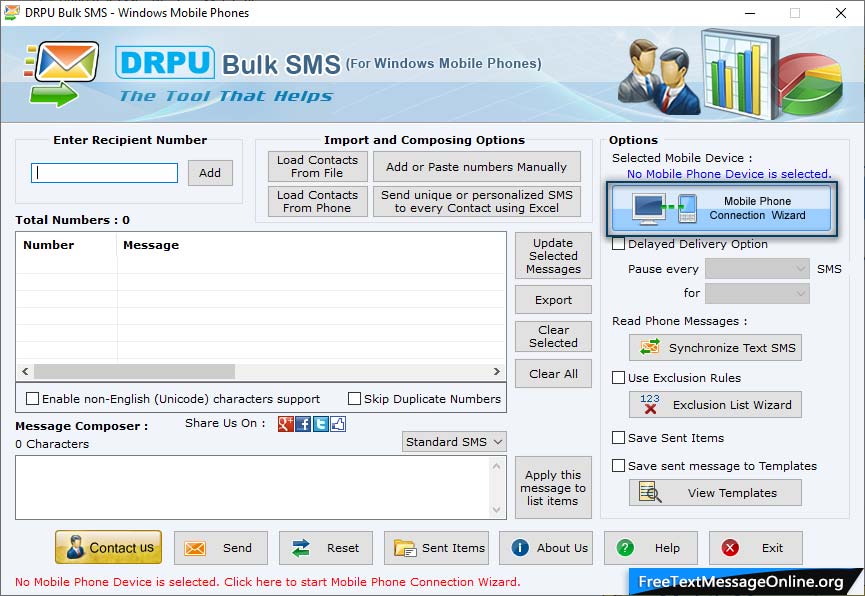Click 'No Mobile Phone Device is selected' blue link
This screenshot has width=865, height=596.
[x=729, y=174]
